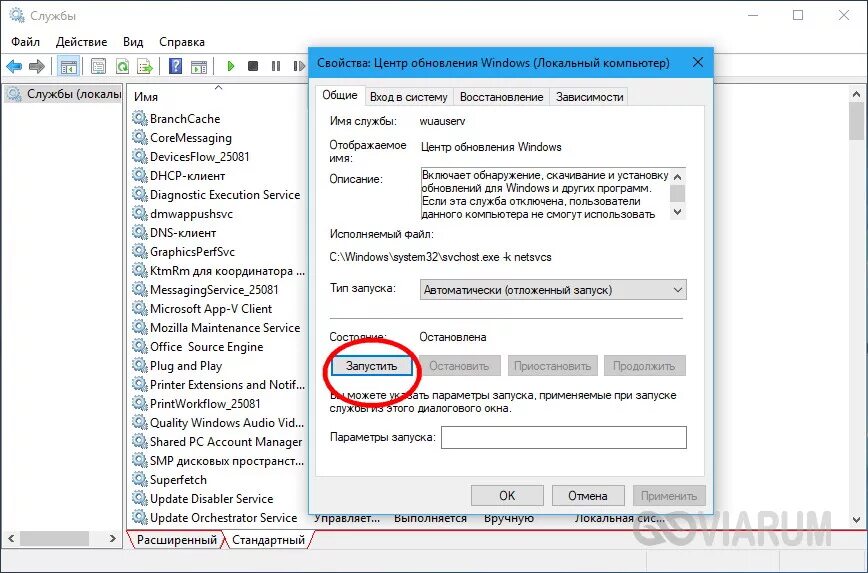Click the gear icon beside Shared PC Account Manager
Image resolution: width=868 pixels, height=573 pixels.
(x=140, y=441)
